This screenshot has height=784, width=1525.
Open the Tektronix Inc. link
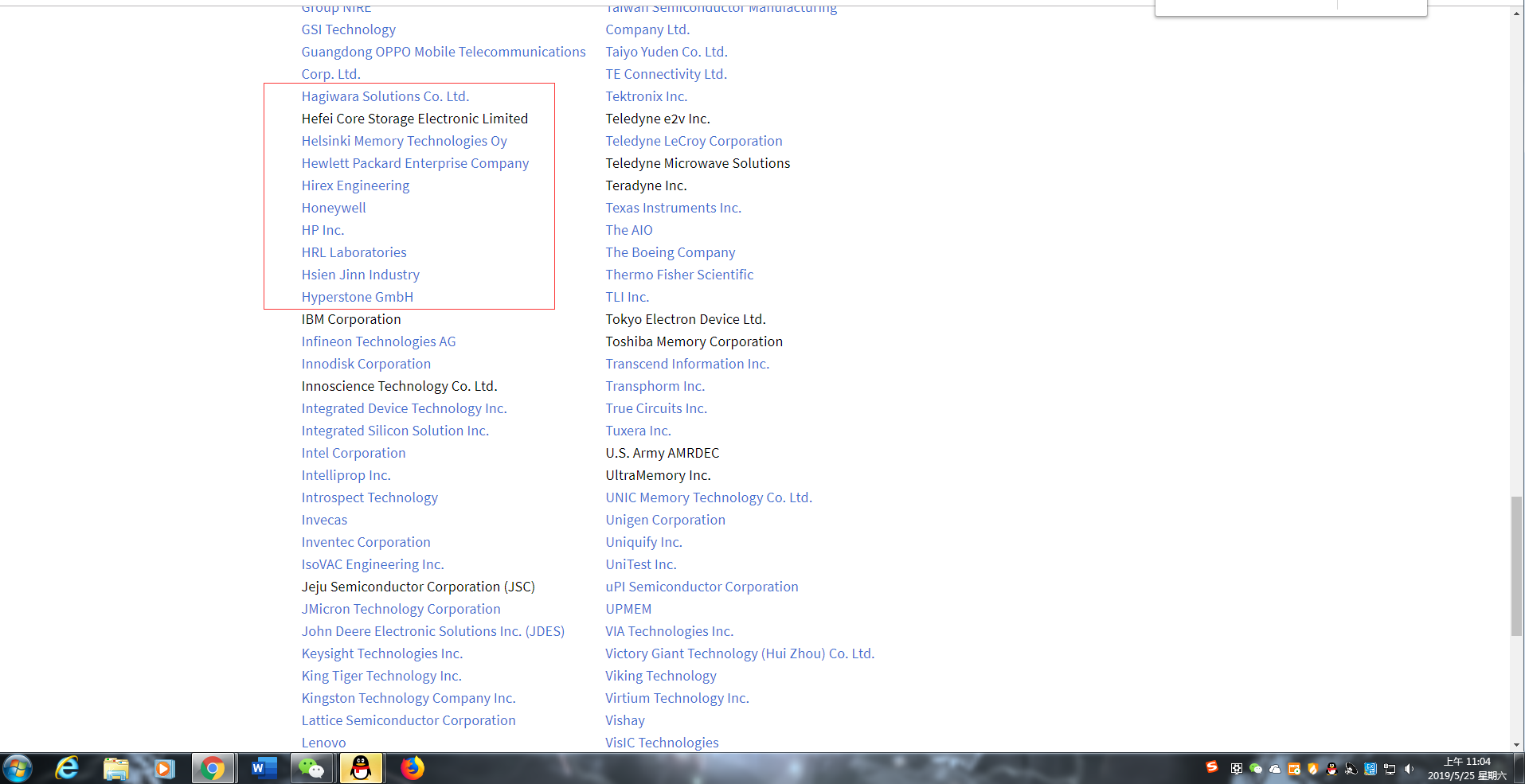(646, 96)
